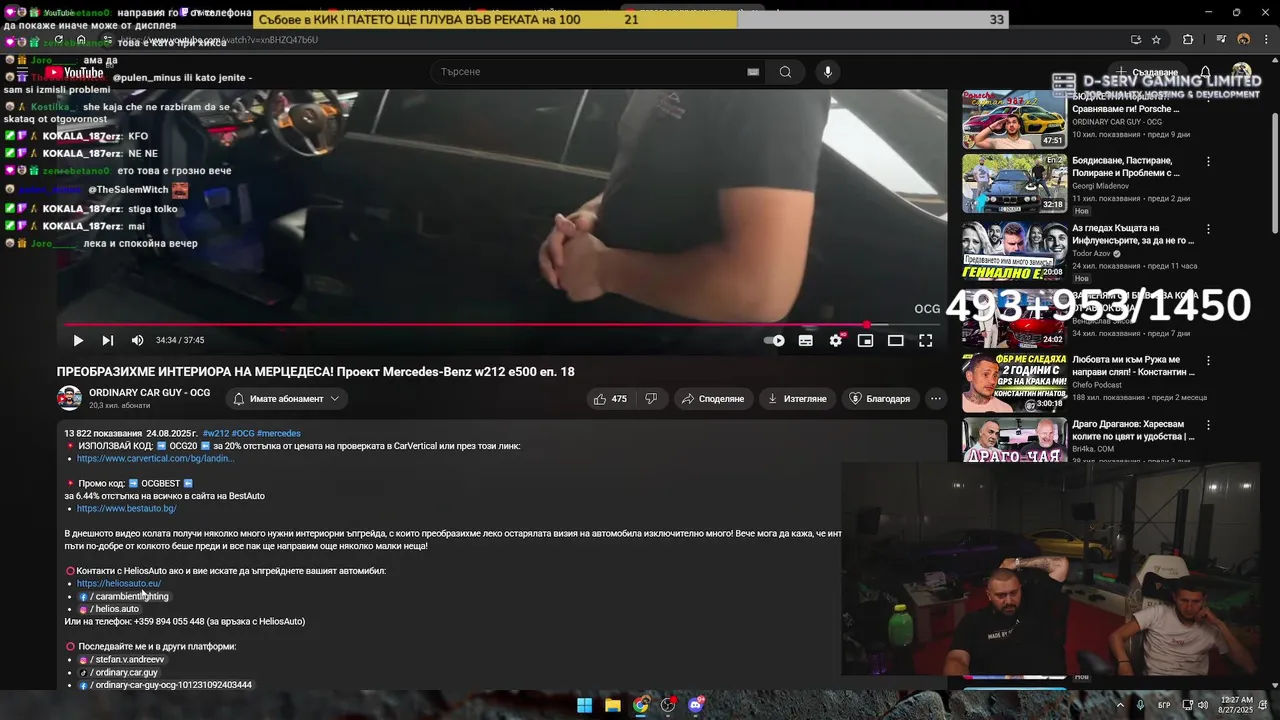Image resolution: width=1280 pixels, height=720 pixels.
Task: Click the Изтегляне download button
Action: [797, 399]
